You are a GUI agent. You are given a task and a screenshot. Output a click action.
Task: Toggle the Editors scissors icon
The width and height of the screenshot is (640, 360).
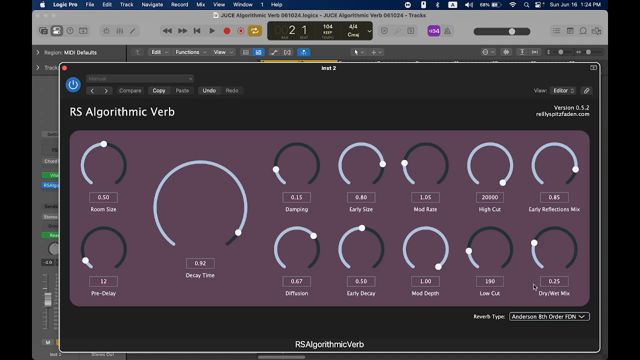click(133, 31)
